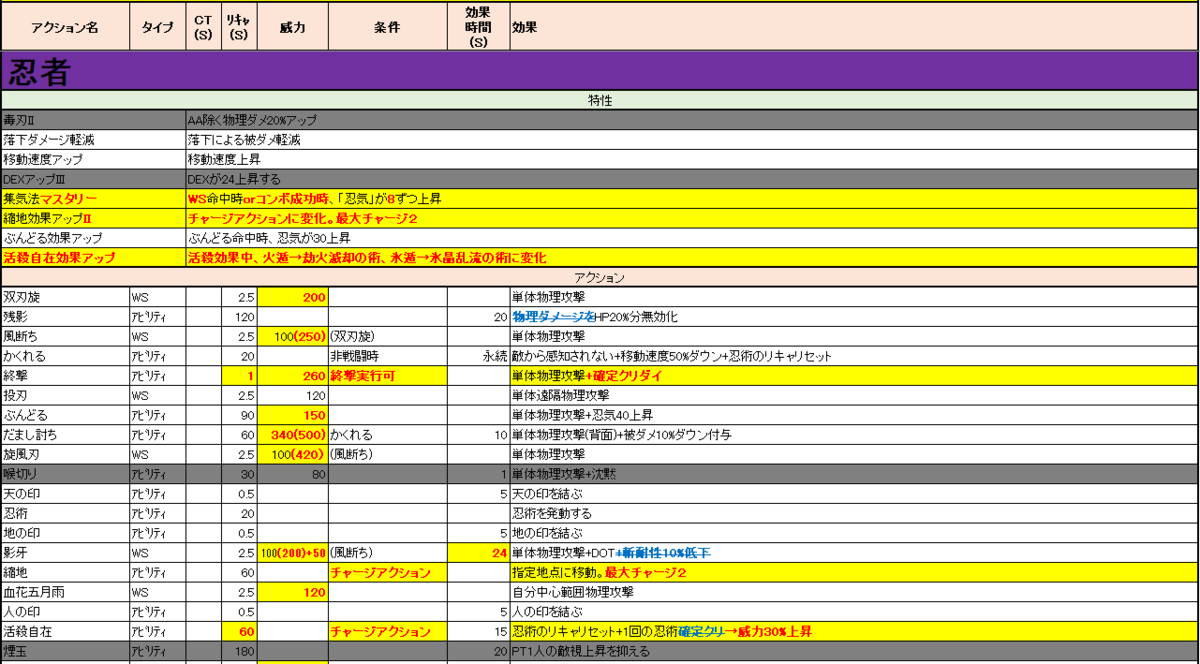The width and height of the screenshot is (1200, 664).
Task: Click the 100(420) power cell
Action: pos(292,455)
